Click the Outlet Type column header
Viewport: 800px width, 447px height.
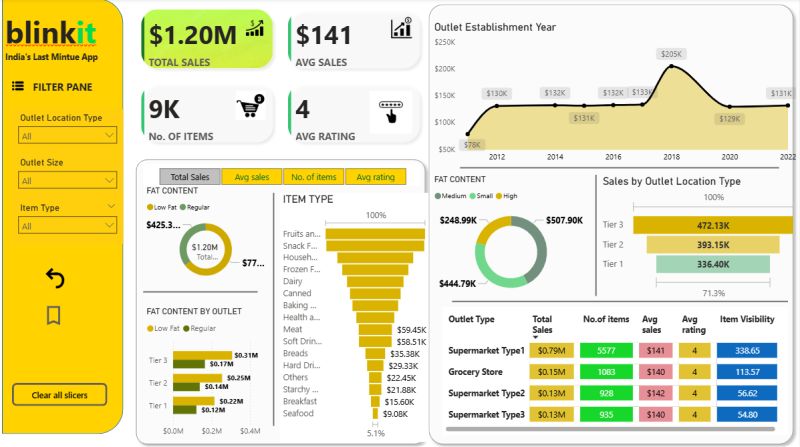471,319
